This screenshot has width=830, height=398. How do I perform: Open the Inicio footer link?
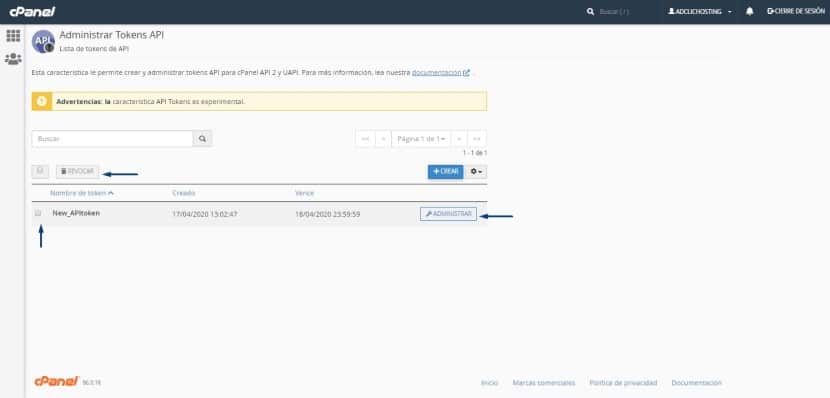pos(489,383)
